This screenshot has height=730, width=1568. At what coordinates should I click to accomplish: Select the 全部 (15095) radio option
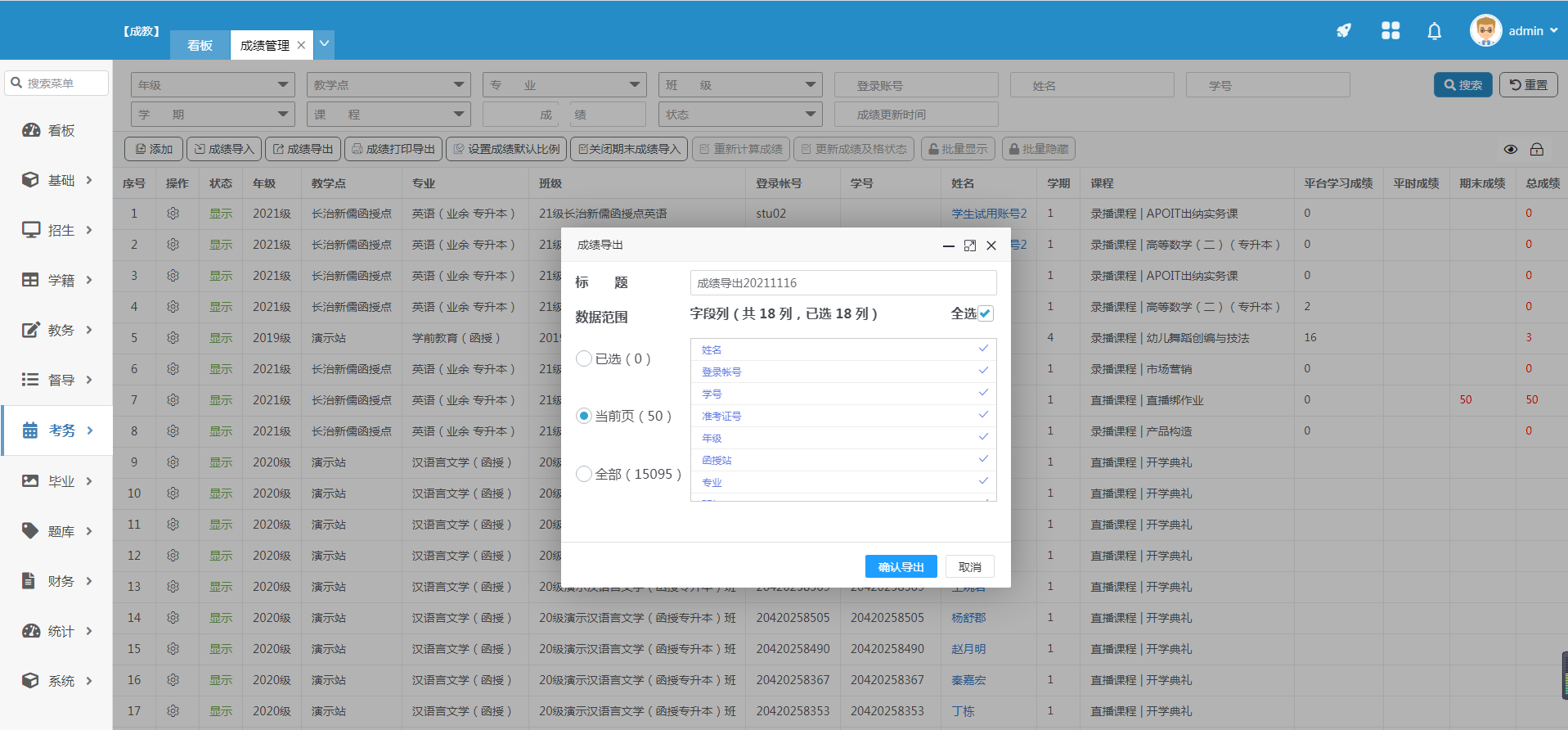click(x=584, y=474)
